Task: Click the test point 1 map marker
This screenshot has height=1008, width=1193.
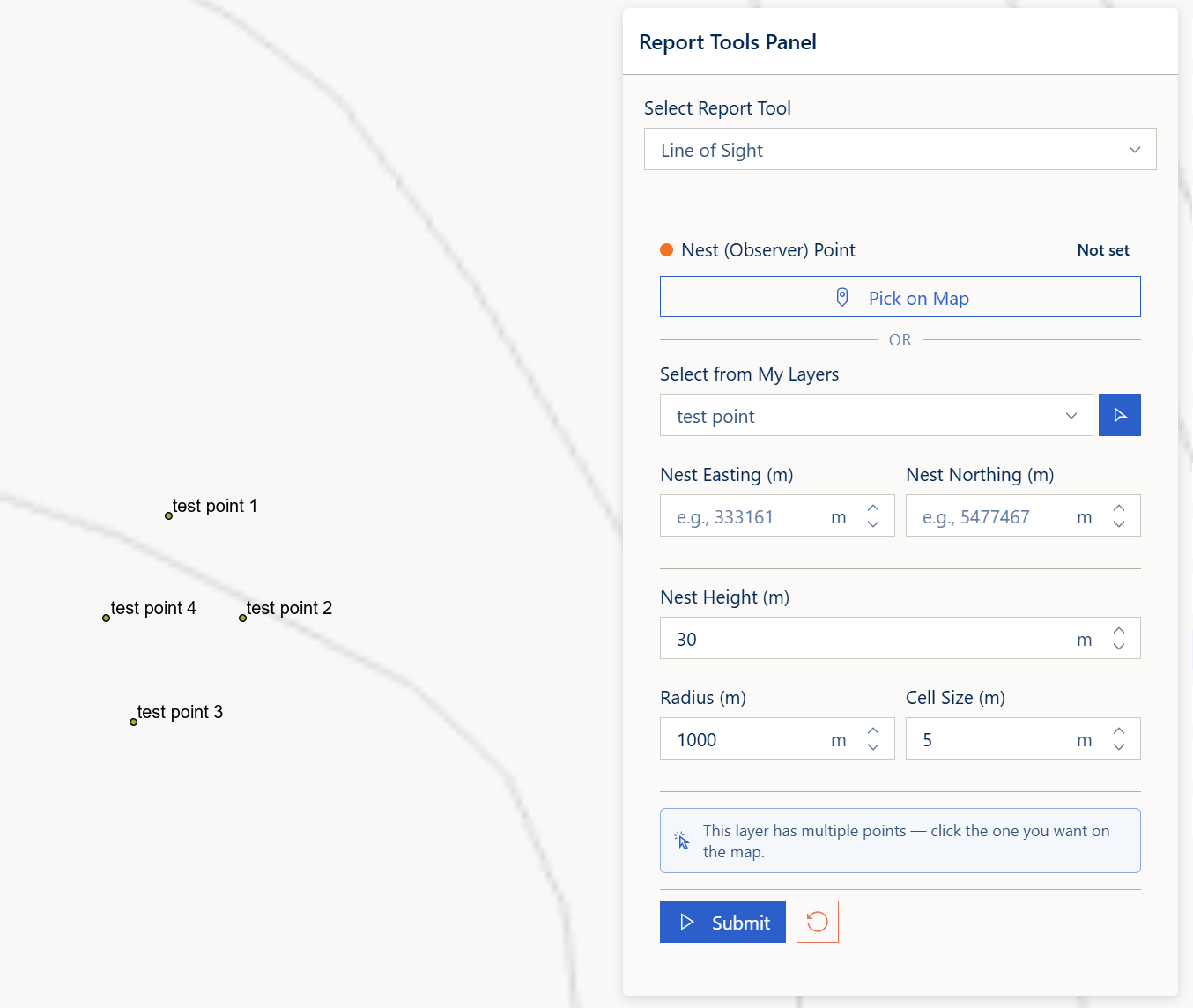Action: 168,515
